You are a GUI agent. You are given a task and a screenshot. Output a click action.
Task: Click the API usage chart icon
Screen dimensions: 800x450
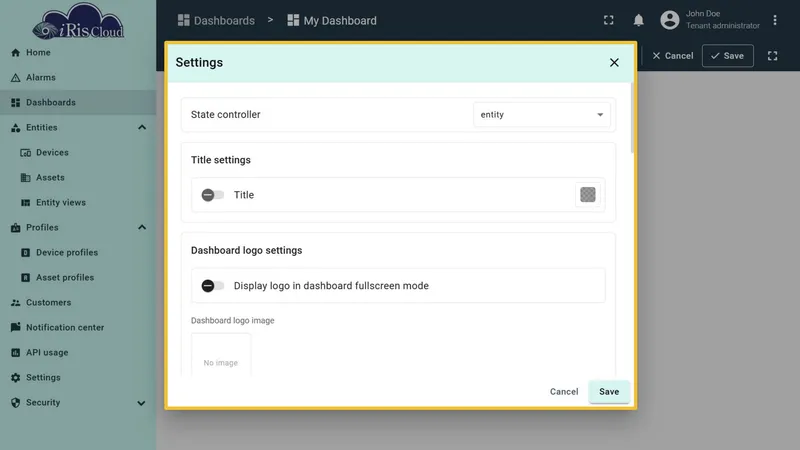pos(15,353)
